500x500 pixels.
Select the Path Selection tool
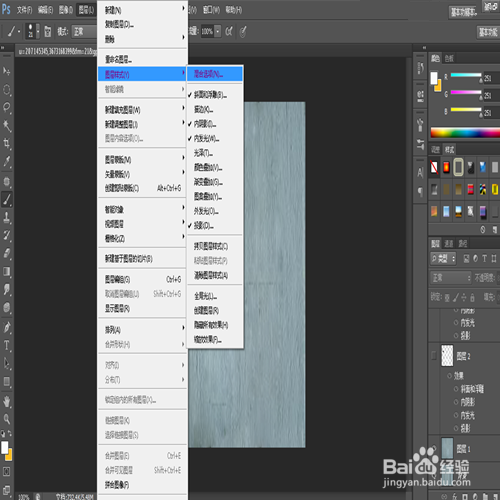tap(6, 363)
